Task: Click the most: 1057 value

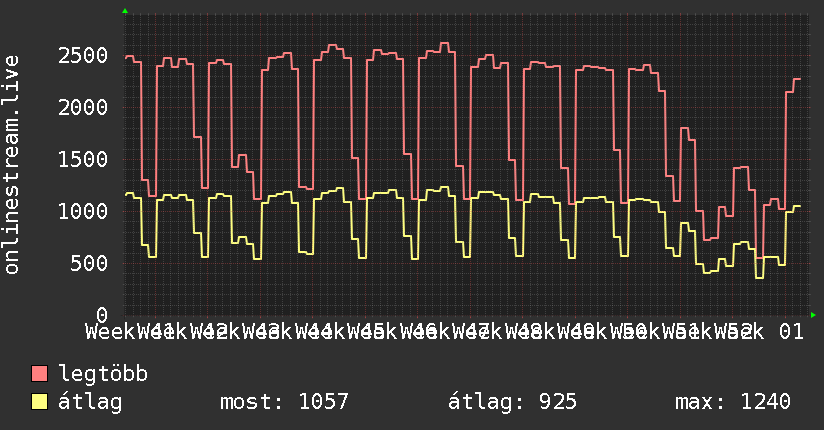Action: click(x=284, y=402)
